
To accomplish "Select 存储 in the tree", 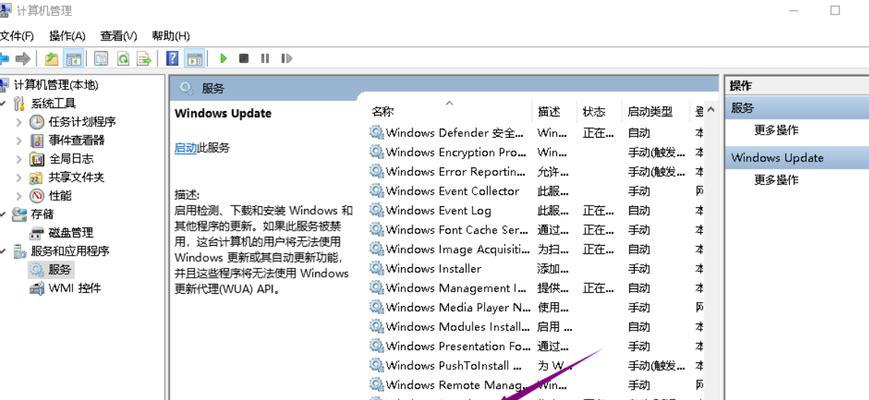I will (x=42, y=214).
